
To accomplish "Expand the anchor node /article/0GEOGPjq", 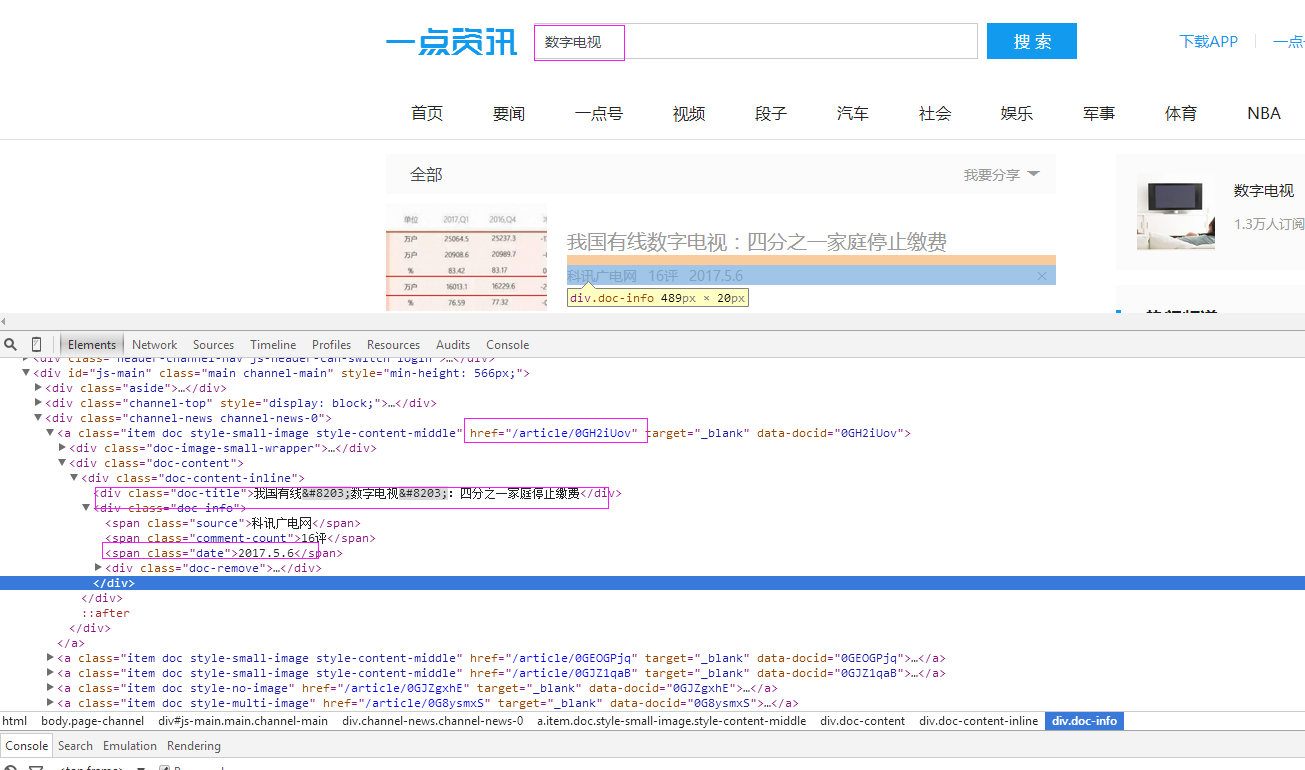I will (x=51, y=658).
